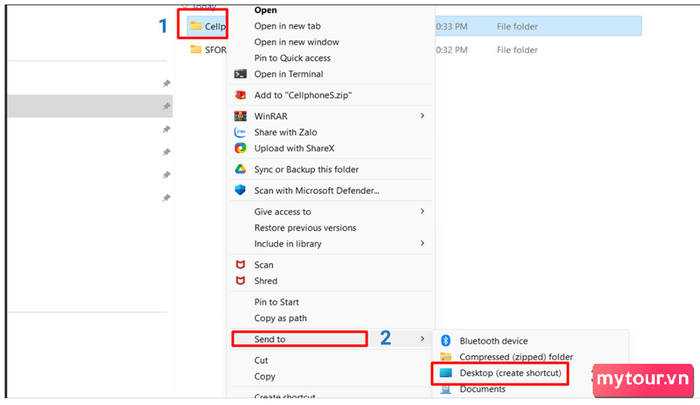
Task: Select Upload with ShareX
Action: (294, 149)
